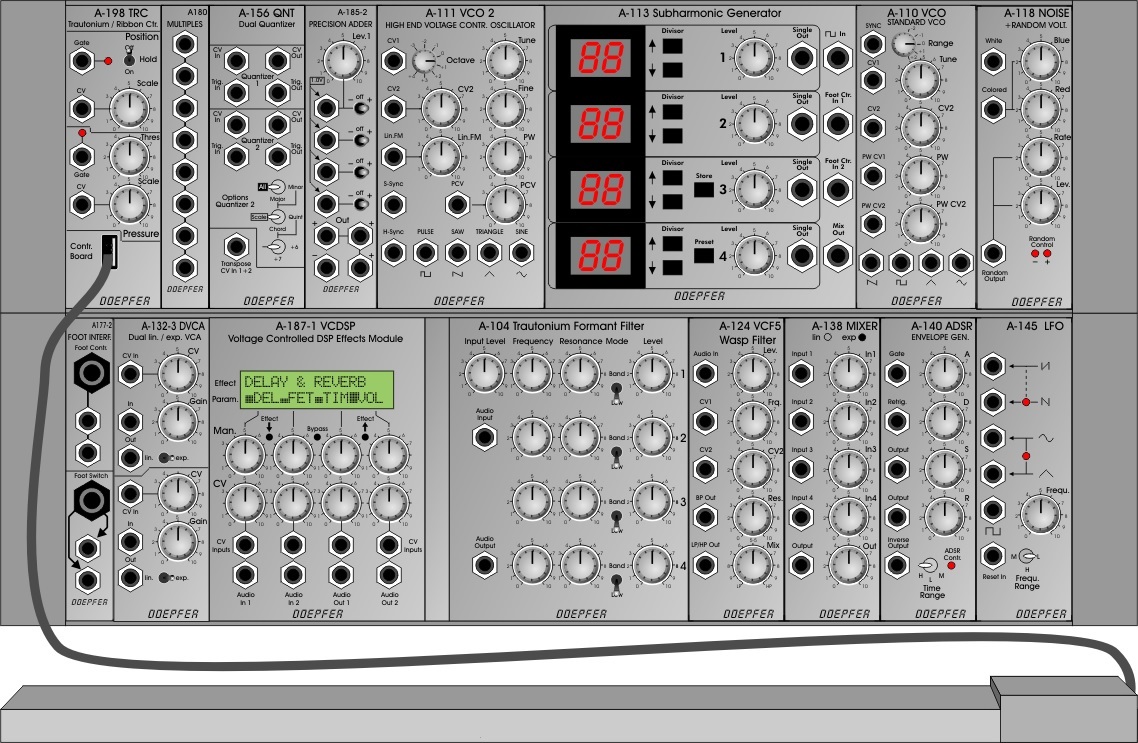Click the Mix Out jack on Subharmonic Generator
The height and width of the screenshot is (743, 1138).
tap(836, 252)
